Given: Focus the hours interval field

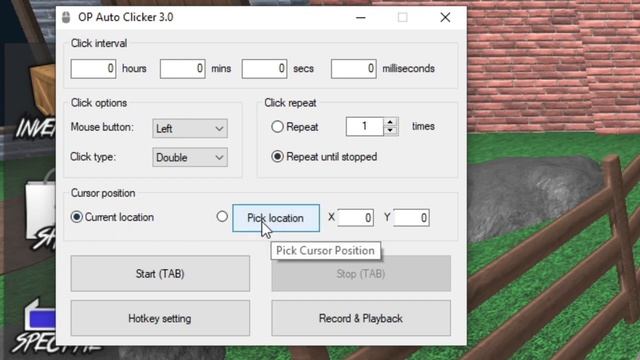Looking at the screenshot, I should click(93, 69).
